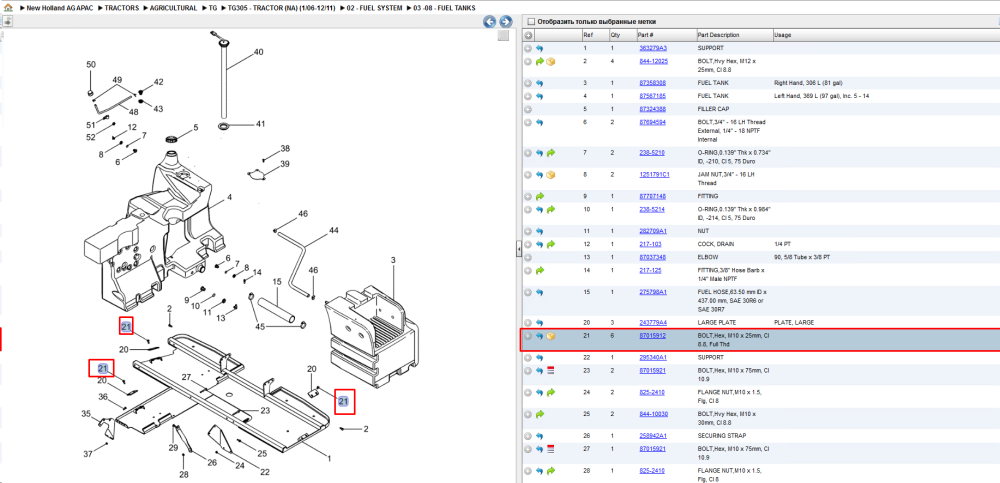This screenshot has height=483, width=1000.
Task: Click the package box icon for 844-12025
Action: (550, 61)
